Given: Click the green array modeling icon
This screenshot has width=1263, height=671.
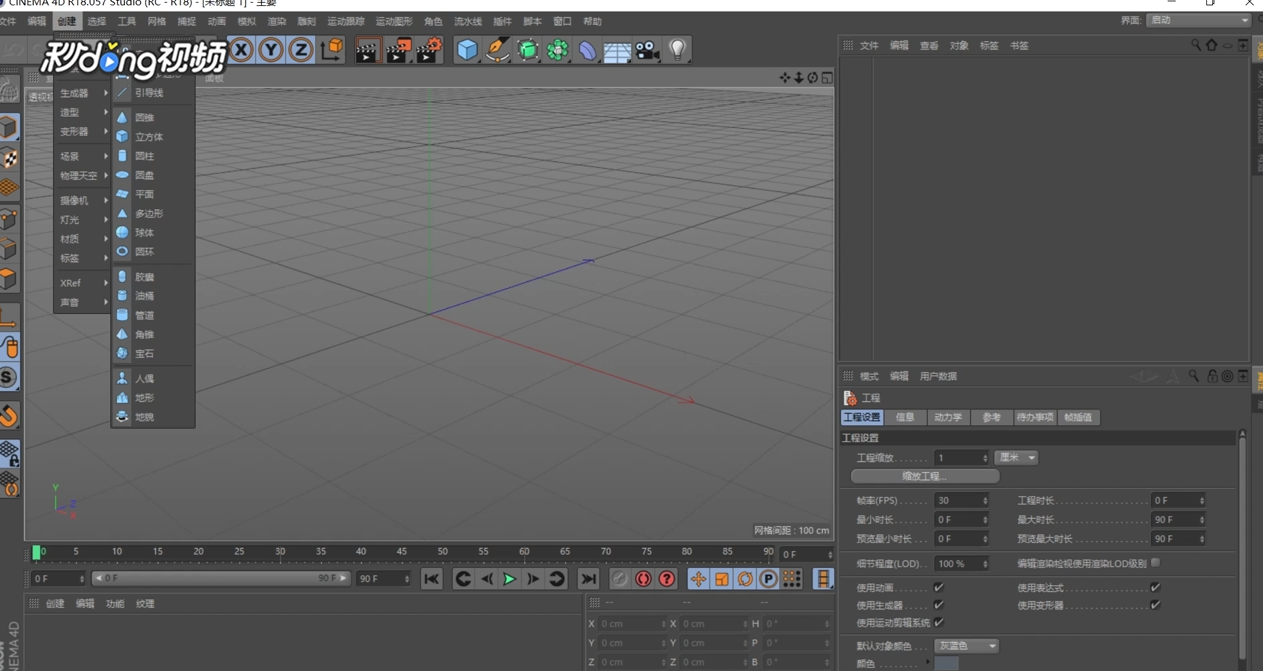Looking at the screenshot, I should [557, 50].
